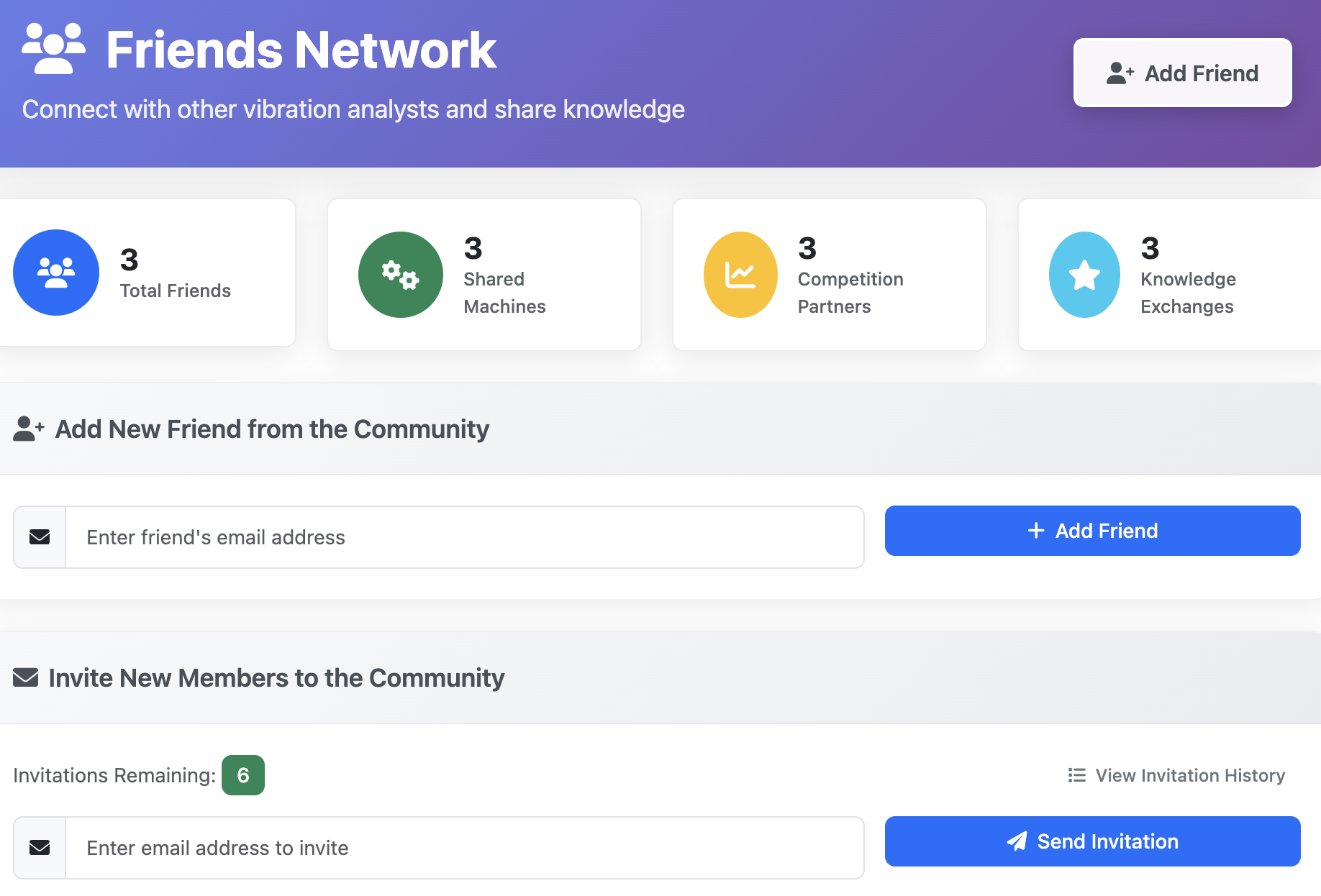The width and height of the screenshot is (1321, 896).
Task: Select the Shared Machines stat card
Action: 484,275
